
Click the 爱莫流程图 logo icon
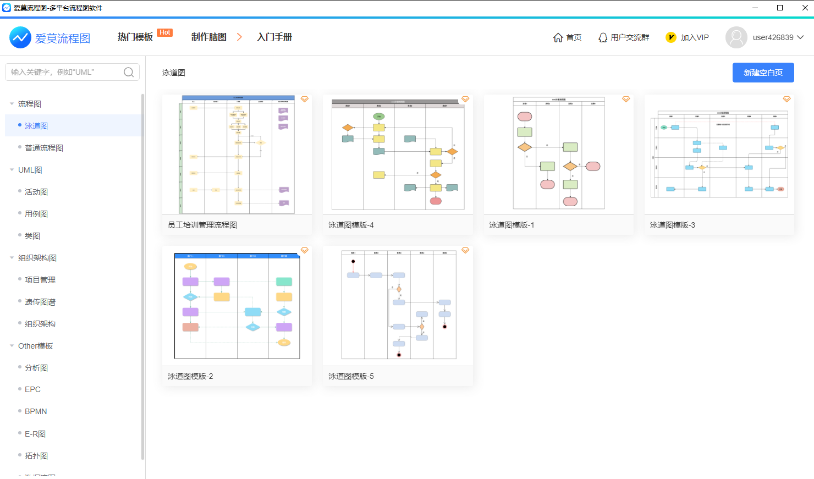coord(20,37)
